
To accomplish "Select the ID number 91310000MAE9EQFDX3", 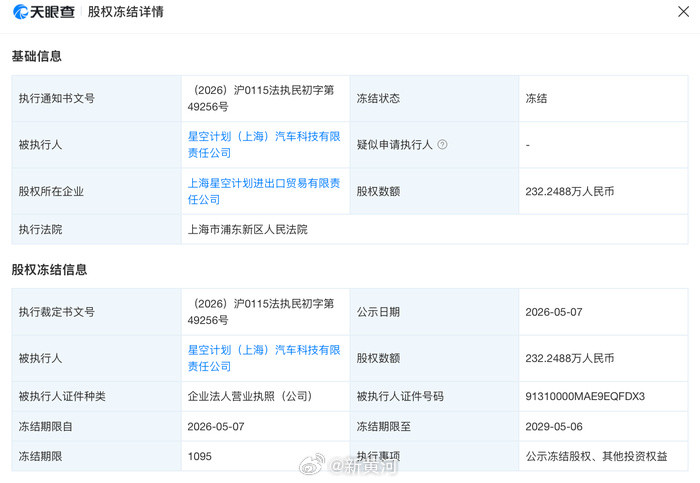I will pyautogui.click(x=585, y=396).
